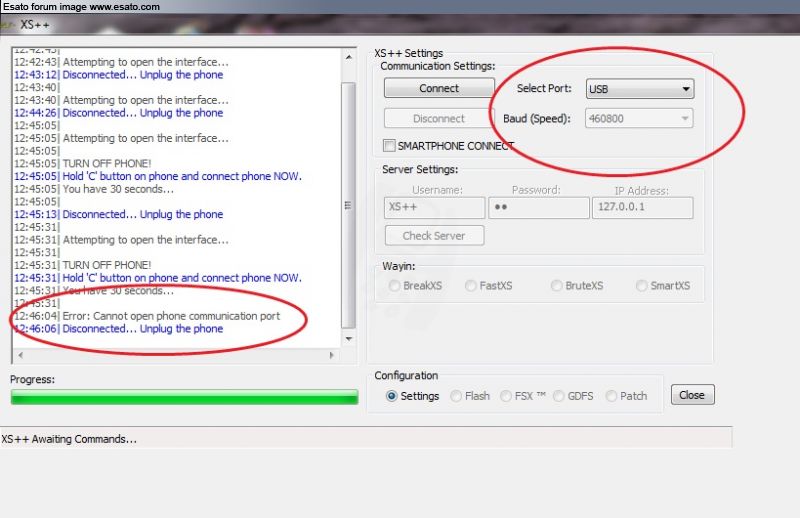The width and height of the screenshot is (800, 518).
Task: Click the green progress bar
Action: click(184, 397)
